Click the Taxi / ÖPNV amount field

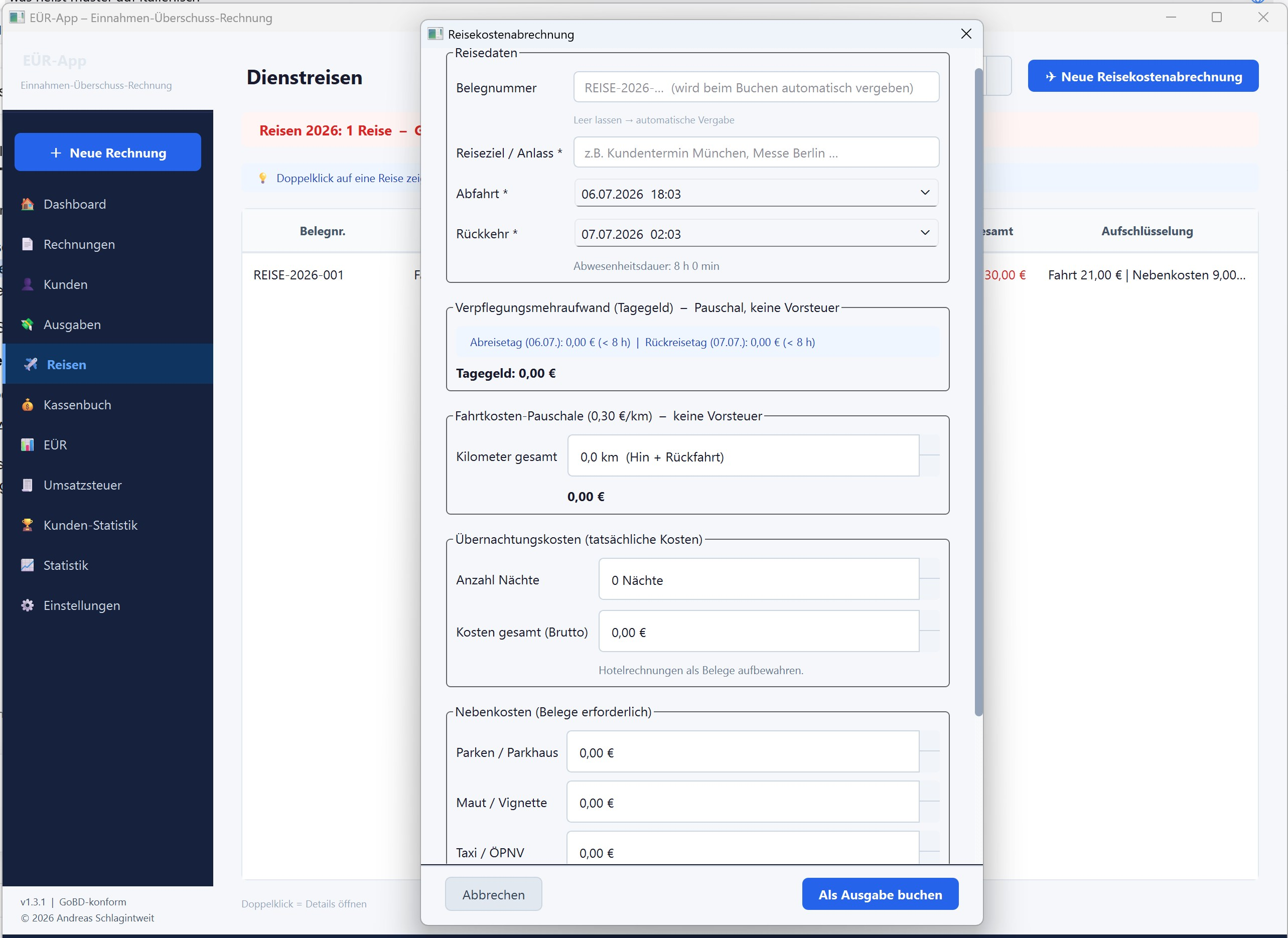pyautogui.click(x=743, y=848)
